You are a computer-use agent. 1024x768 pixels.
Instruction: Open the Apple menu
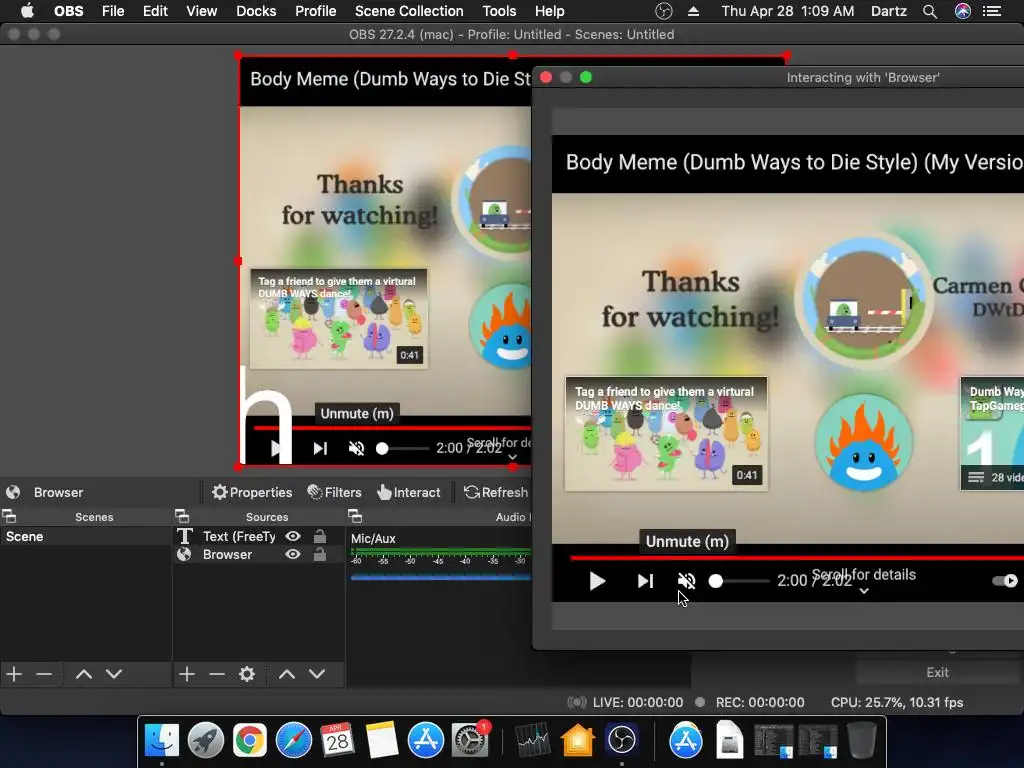(27, 11)
